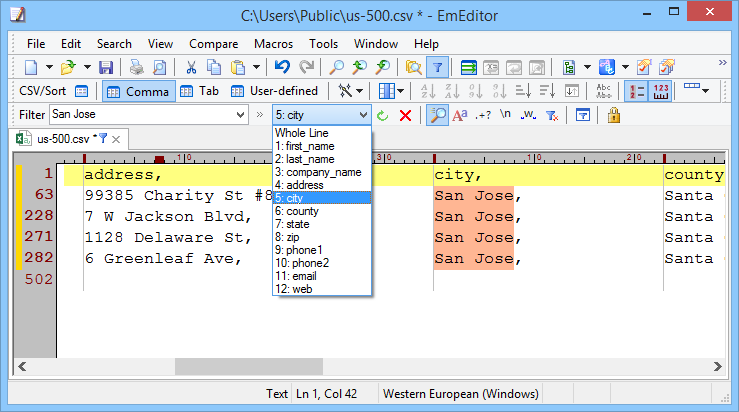Click the Find Next toolbar icon
739x412 pixels.
tap(383, 67)
